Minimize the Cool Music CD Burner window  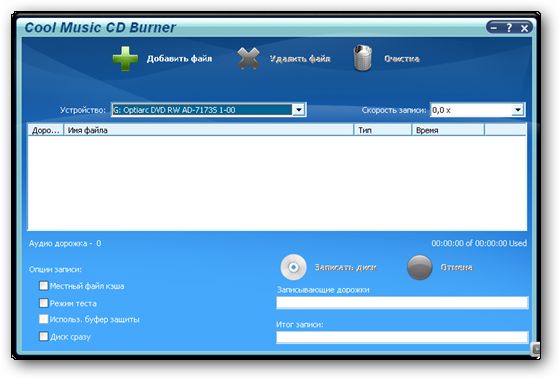(x=494, y=28)
